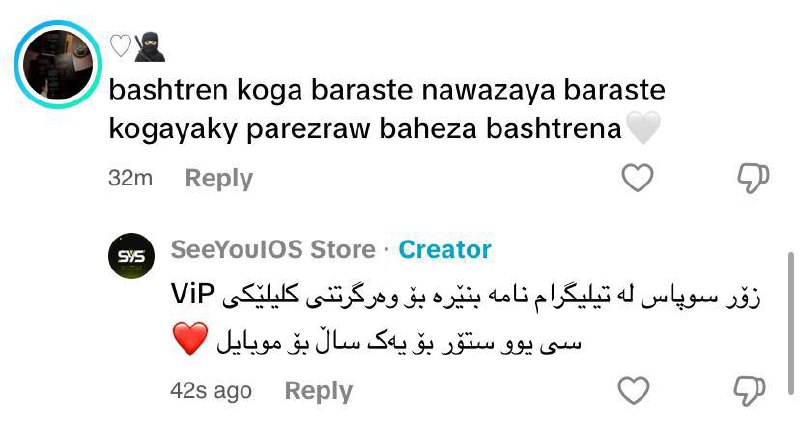Open the SYS logo profile picture

click(x=131, y=256)
